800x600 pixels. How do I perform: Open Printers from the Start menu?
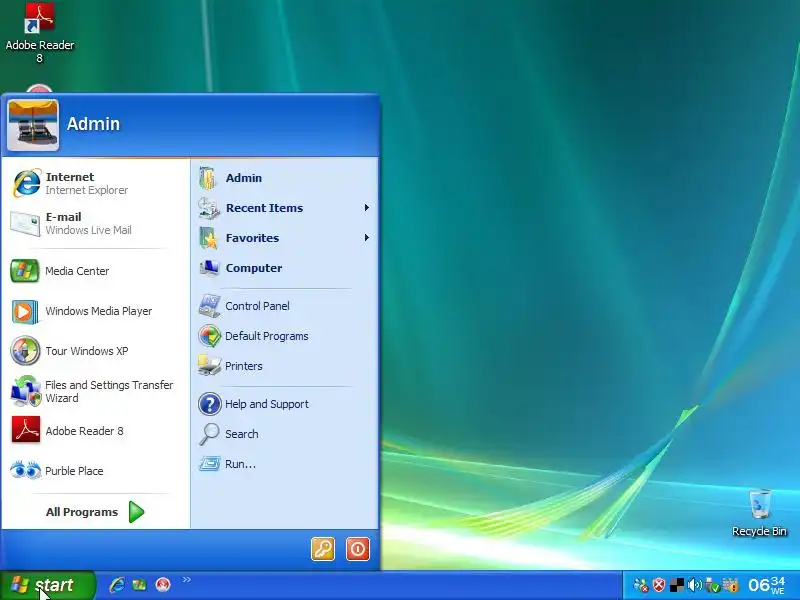click(284, 366)
